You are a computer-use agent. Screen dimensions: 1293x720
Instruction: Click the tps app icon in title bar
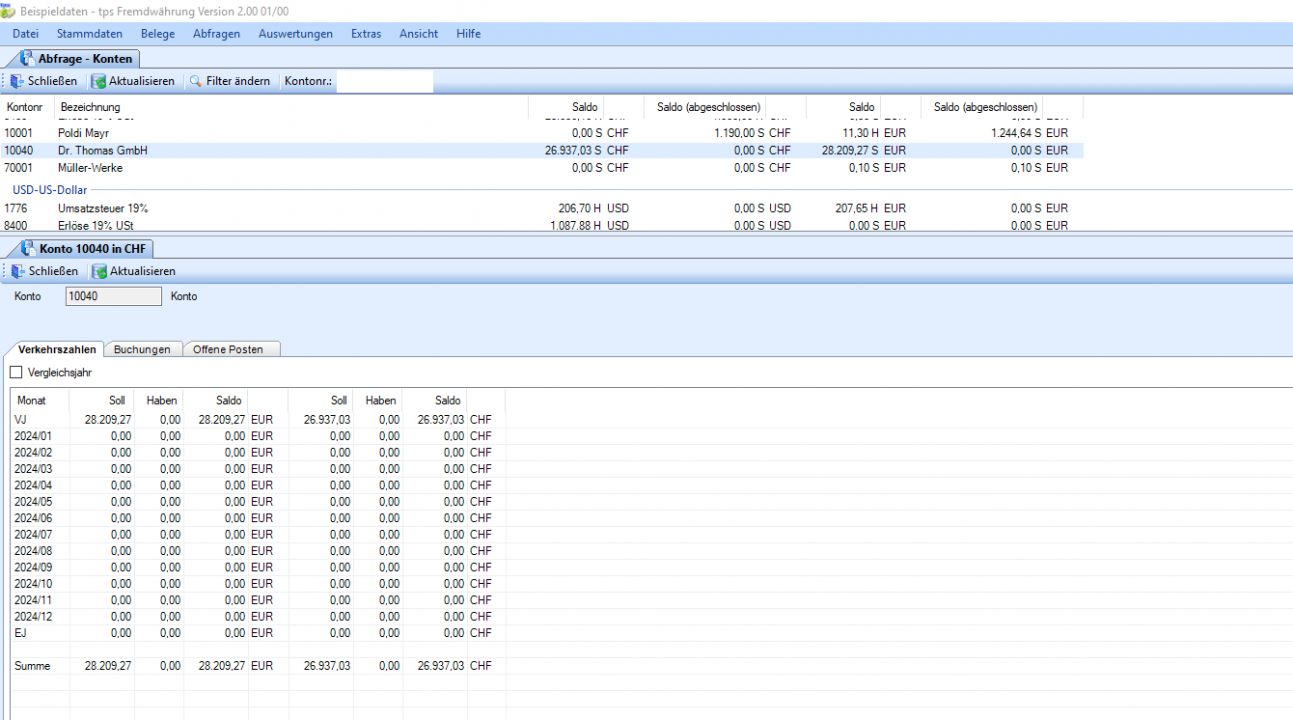click(x=8, y=10)
